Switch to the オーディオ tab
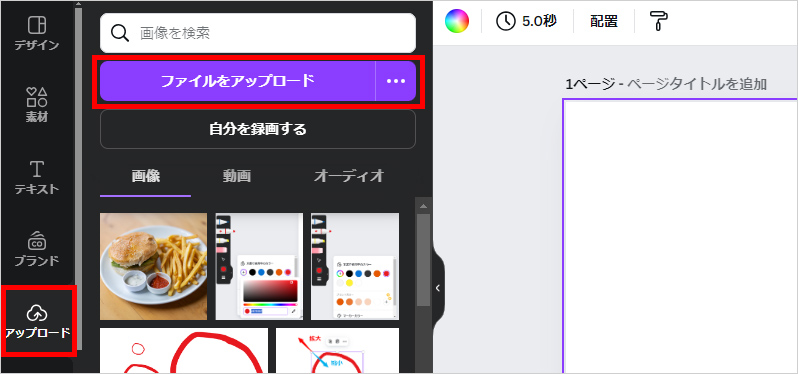This screenshot has height=374, width=798. point(349,176)
